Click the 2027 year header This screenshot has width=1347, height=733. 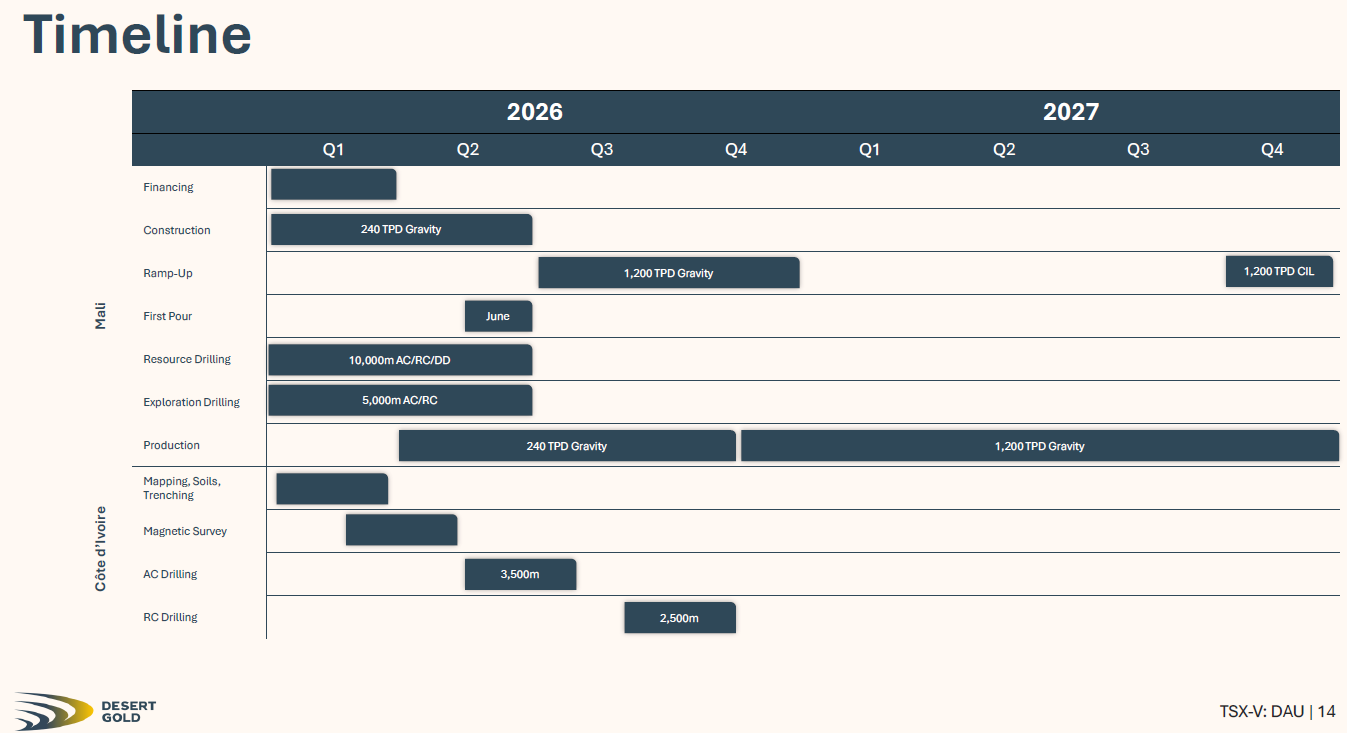(x=1071, y=112)
